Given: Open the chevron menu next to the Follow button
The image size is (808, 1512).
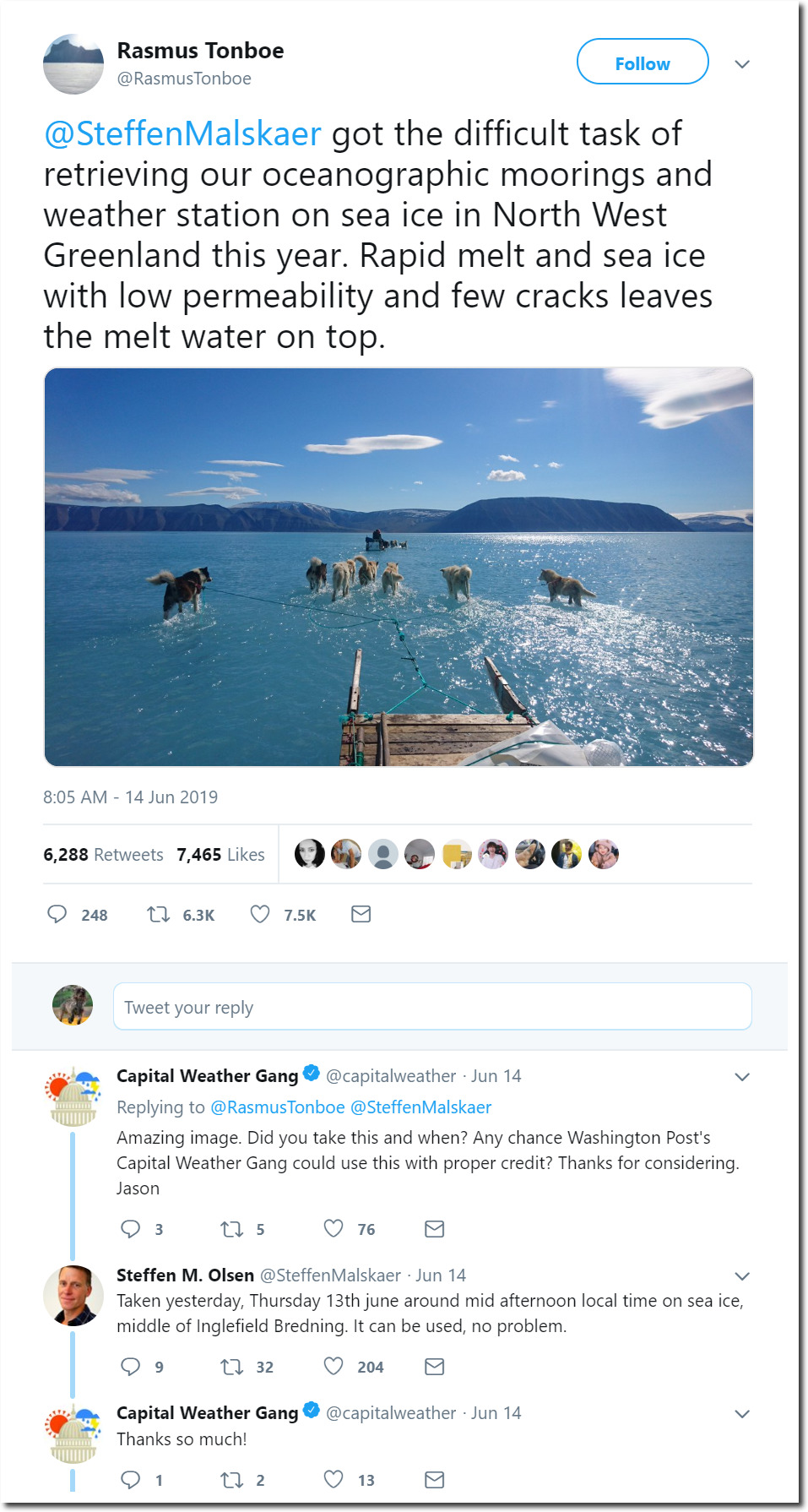Looking at the screenshot, I should coord(742,64).
